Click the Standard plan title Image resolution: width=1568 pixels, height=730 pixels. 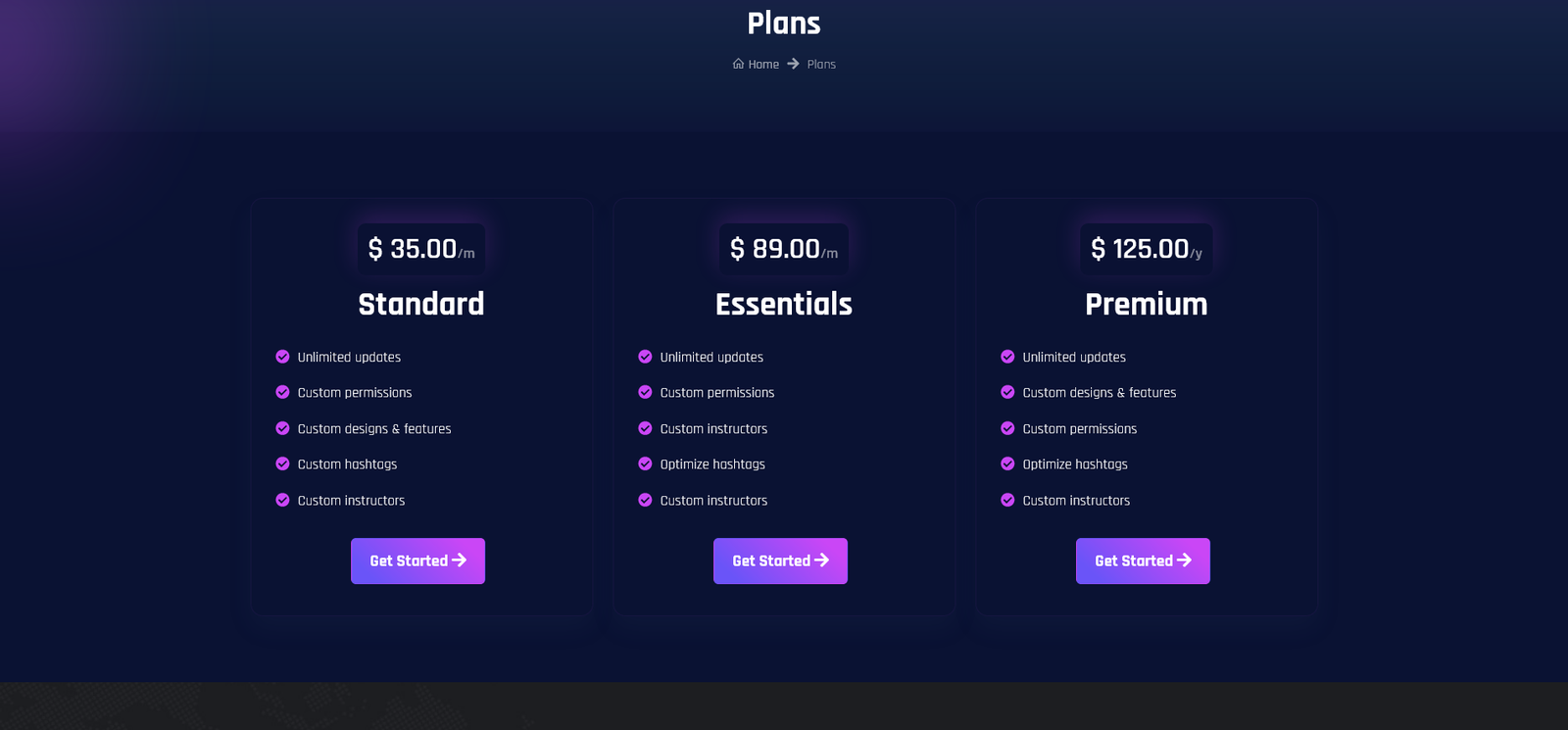421,304
